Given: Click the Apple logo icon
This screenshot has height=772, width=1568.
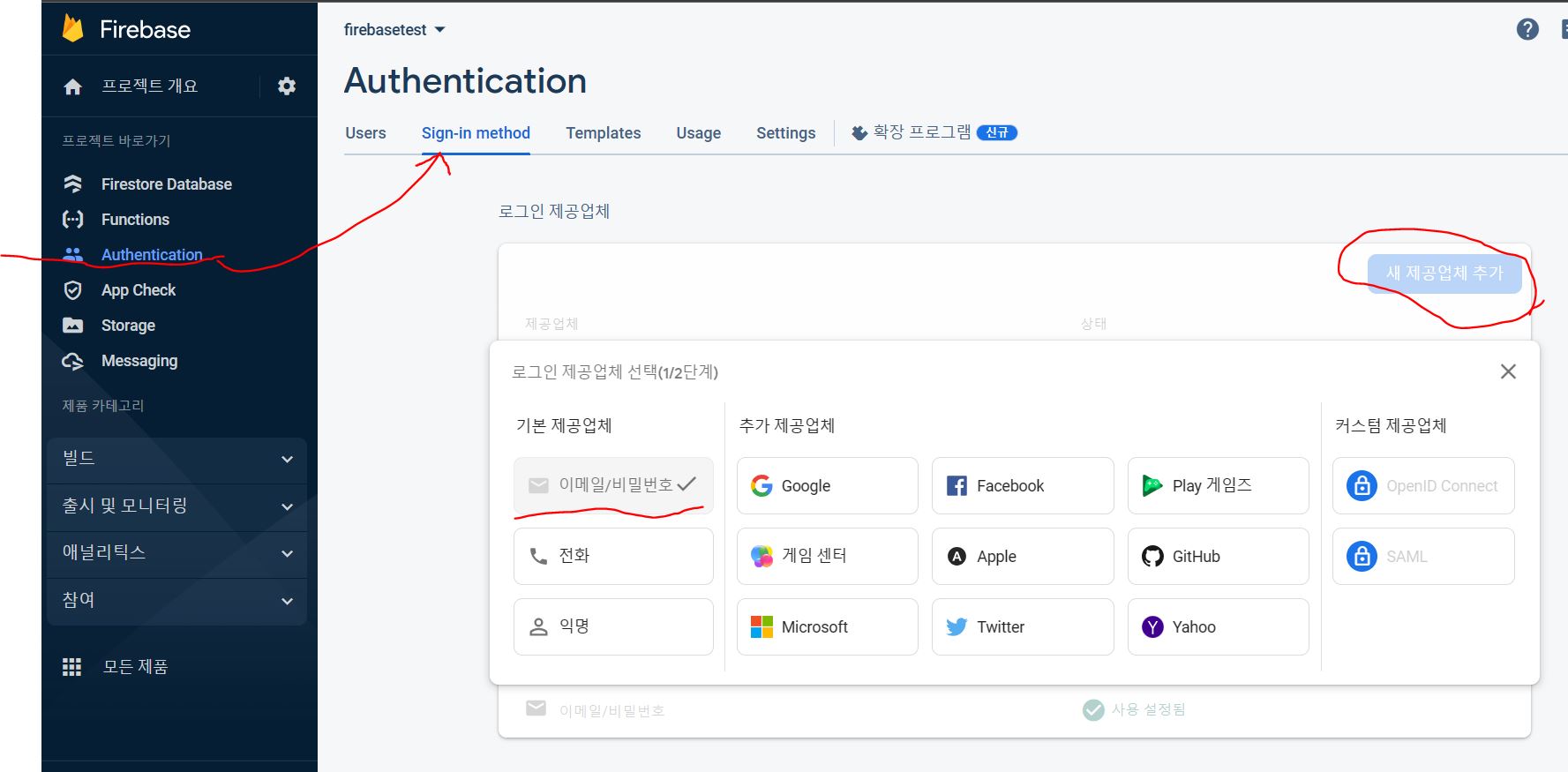Looking at the screenshot, I should [957, 556].
